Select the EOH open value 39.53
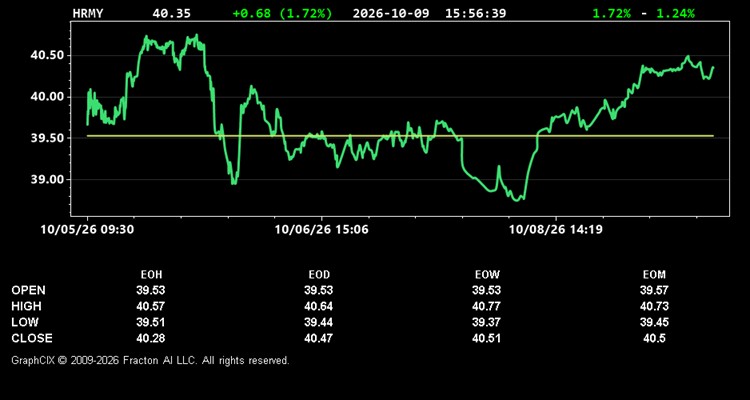Screen dimensions: 750x400 [x=151, y=290]
